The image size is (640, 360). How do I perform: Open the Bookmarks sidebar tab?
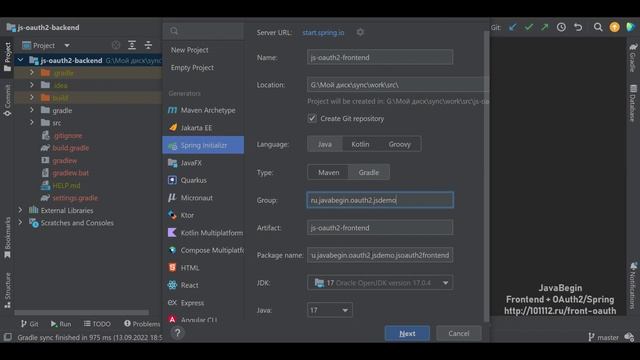[x=7, y=238]
